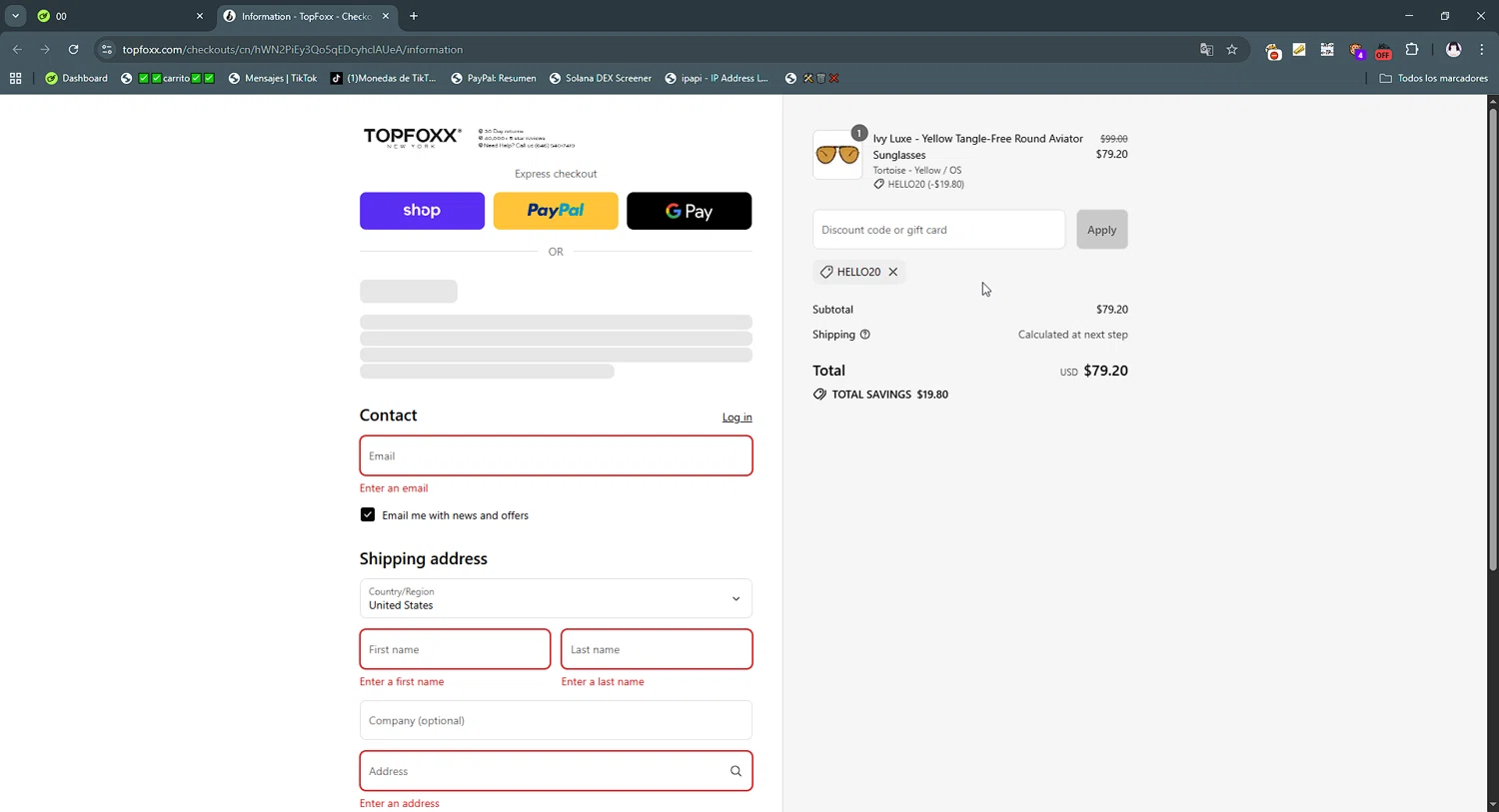Focus the Discount code or gift card field
The height and width of the screenshot is (812, 1499).
click(x=938, y=230)
